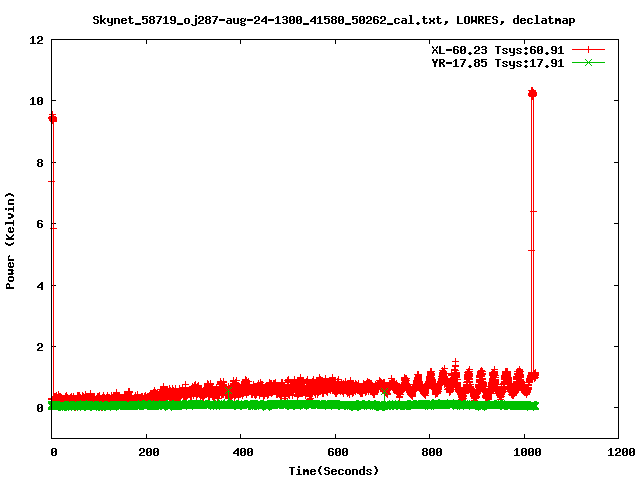The image size is (640, 480).
Task: Click the x-axis tick label 400
Action: (243, 452)
